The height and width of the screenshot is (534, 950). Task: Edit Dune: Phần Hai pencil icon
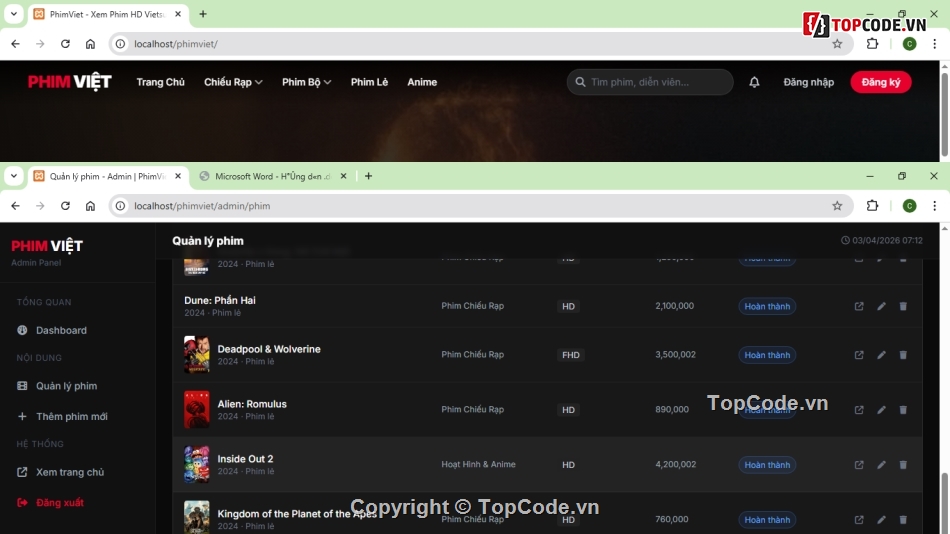[x=882, y=306]
